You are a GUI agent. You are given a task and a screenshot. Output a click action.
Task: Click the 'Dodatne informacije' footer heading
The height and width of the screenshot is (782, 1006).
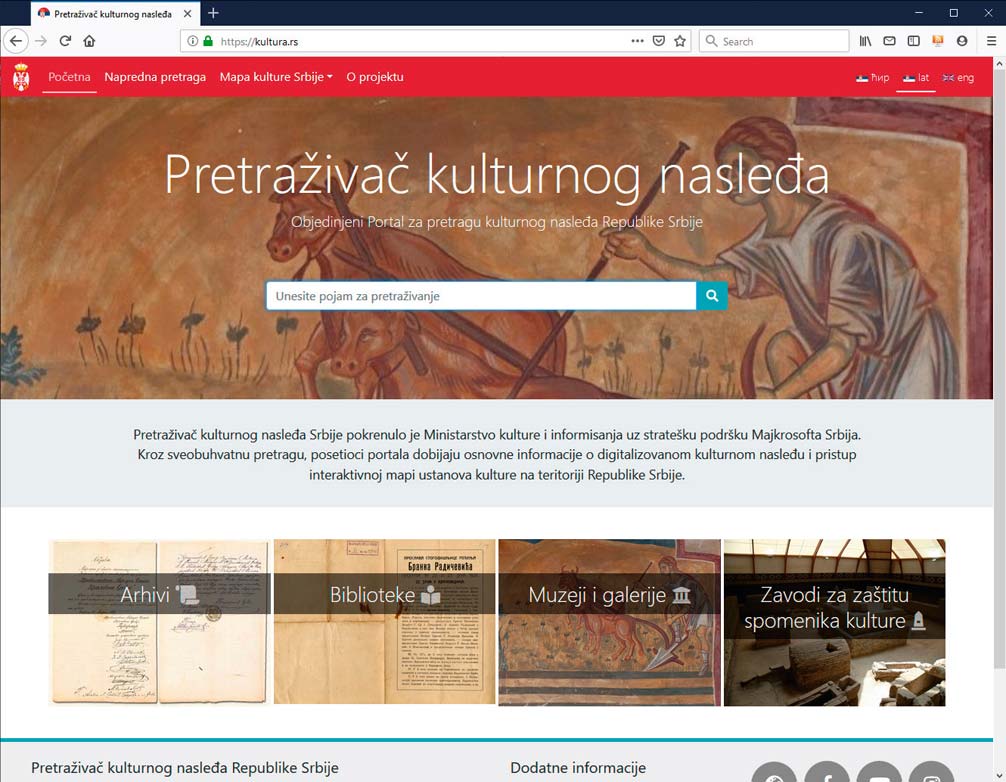point(578,768)
